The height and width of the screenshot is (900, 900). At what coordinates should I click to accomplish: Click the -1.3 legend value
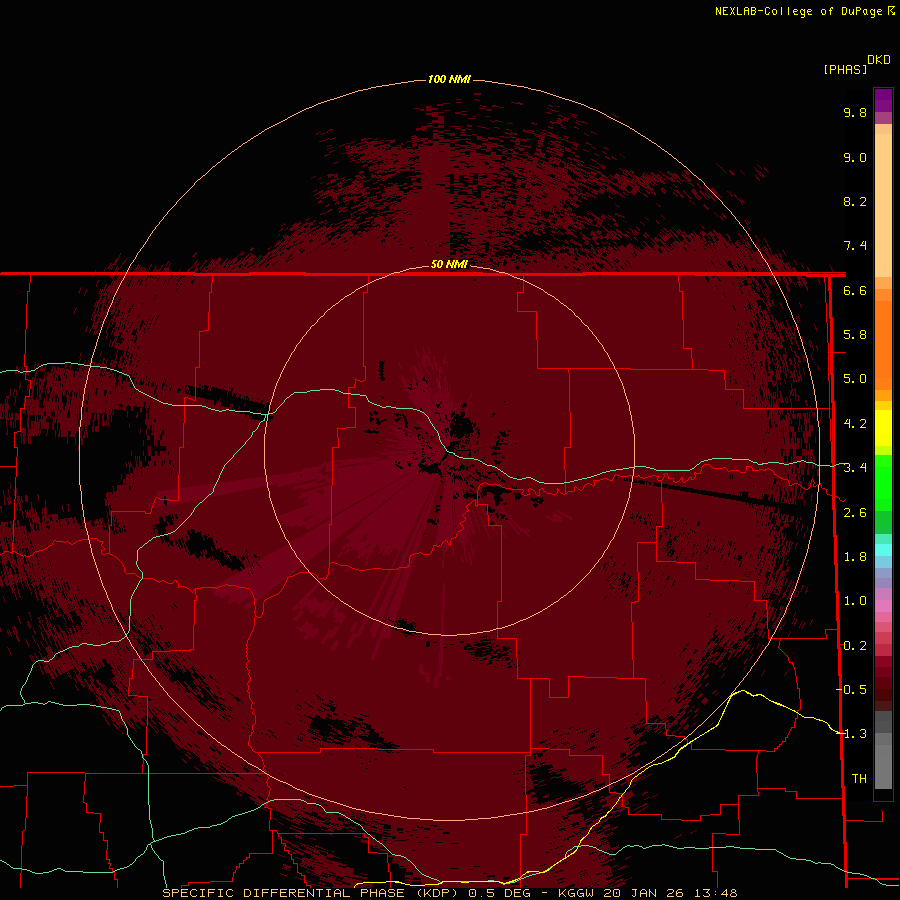[851, 734]
